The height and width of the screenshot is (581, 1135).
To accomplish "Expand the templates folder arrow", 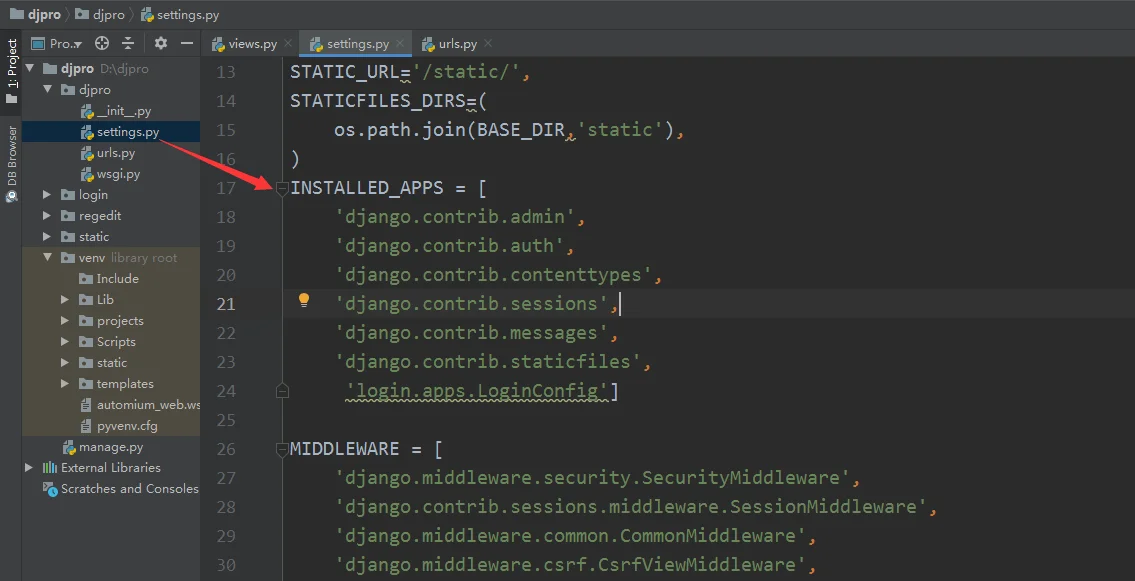I will click(x=65, y=383).
